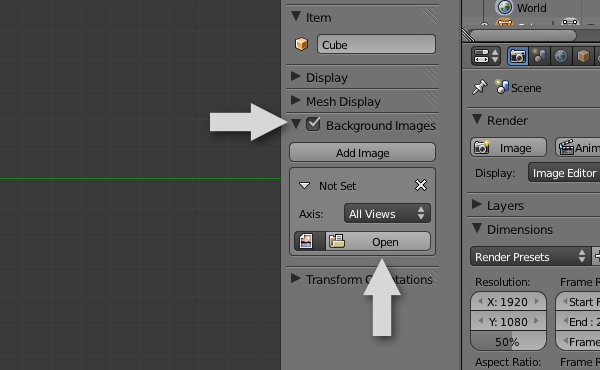Switch to the Object properties tab
600x370 pixels.
coord(583,57)
